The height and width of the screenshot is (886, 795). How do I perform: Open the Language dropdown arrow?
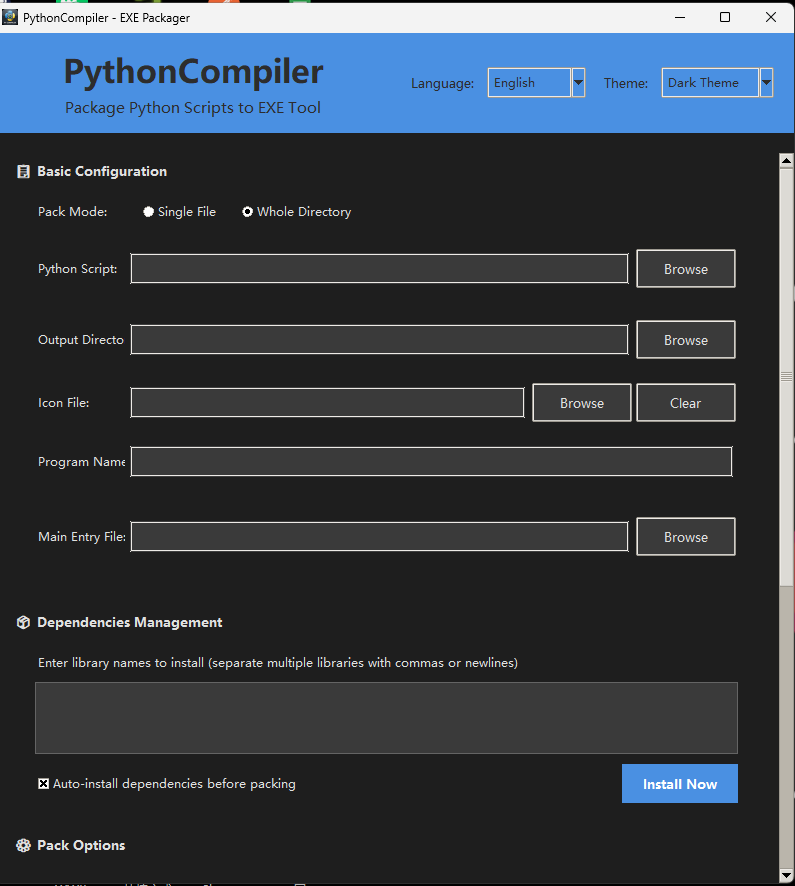[x=578, y=83]
